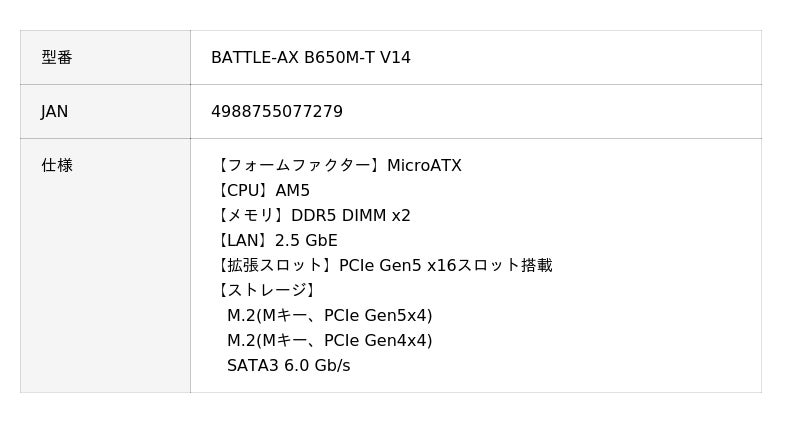Select JAN code 4988755077279
Viewport: 800px width, 423px height.
pyautogui.click(x=277, y=112)
